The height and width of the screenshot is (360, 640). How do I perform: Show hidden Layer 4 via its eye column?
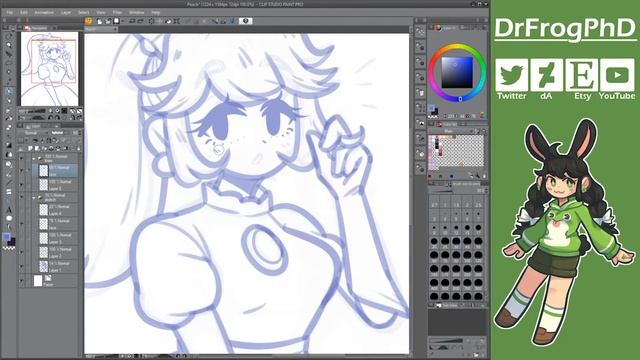tap(22, 210)
